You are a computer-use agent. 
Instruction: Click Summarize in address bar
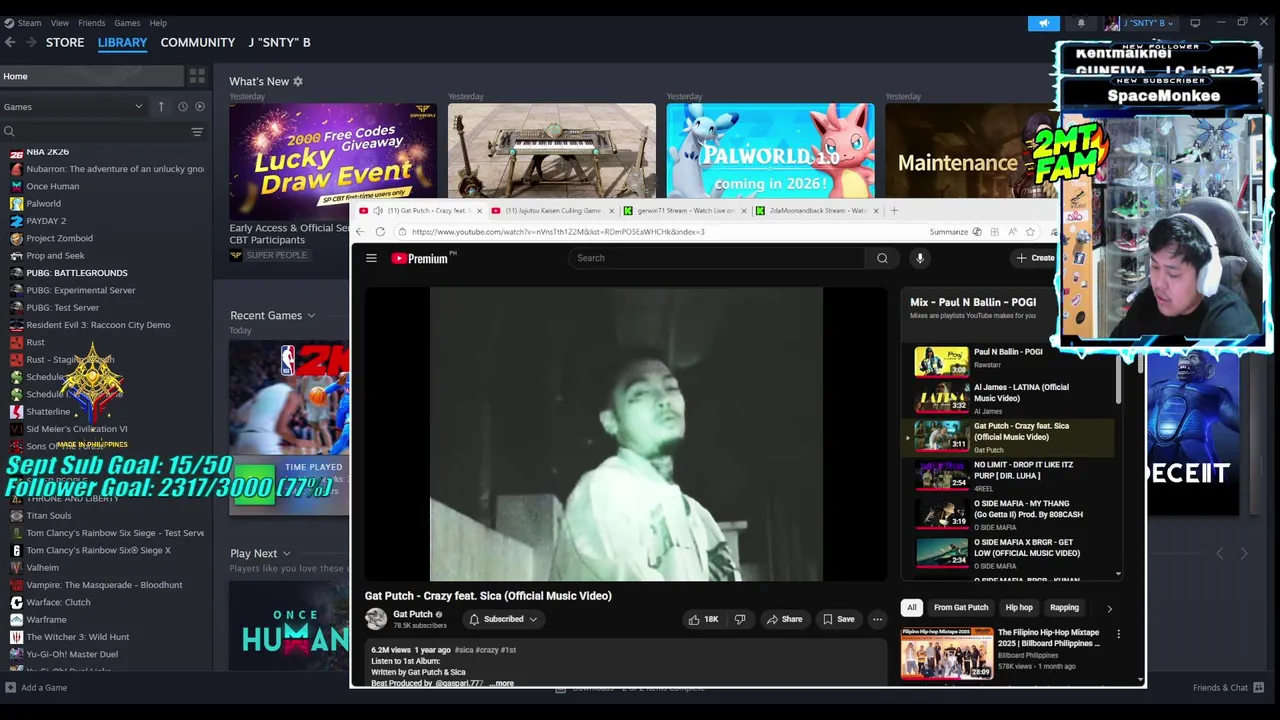pos(954,232)
